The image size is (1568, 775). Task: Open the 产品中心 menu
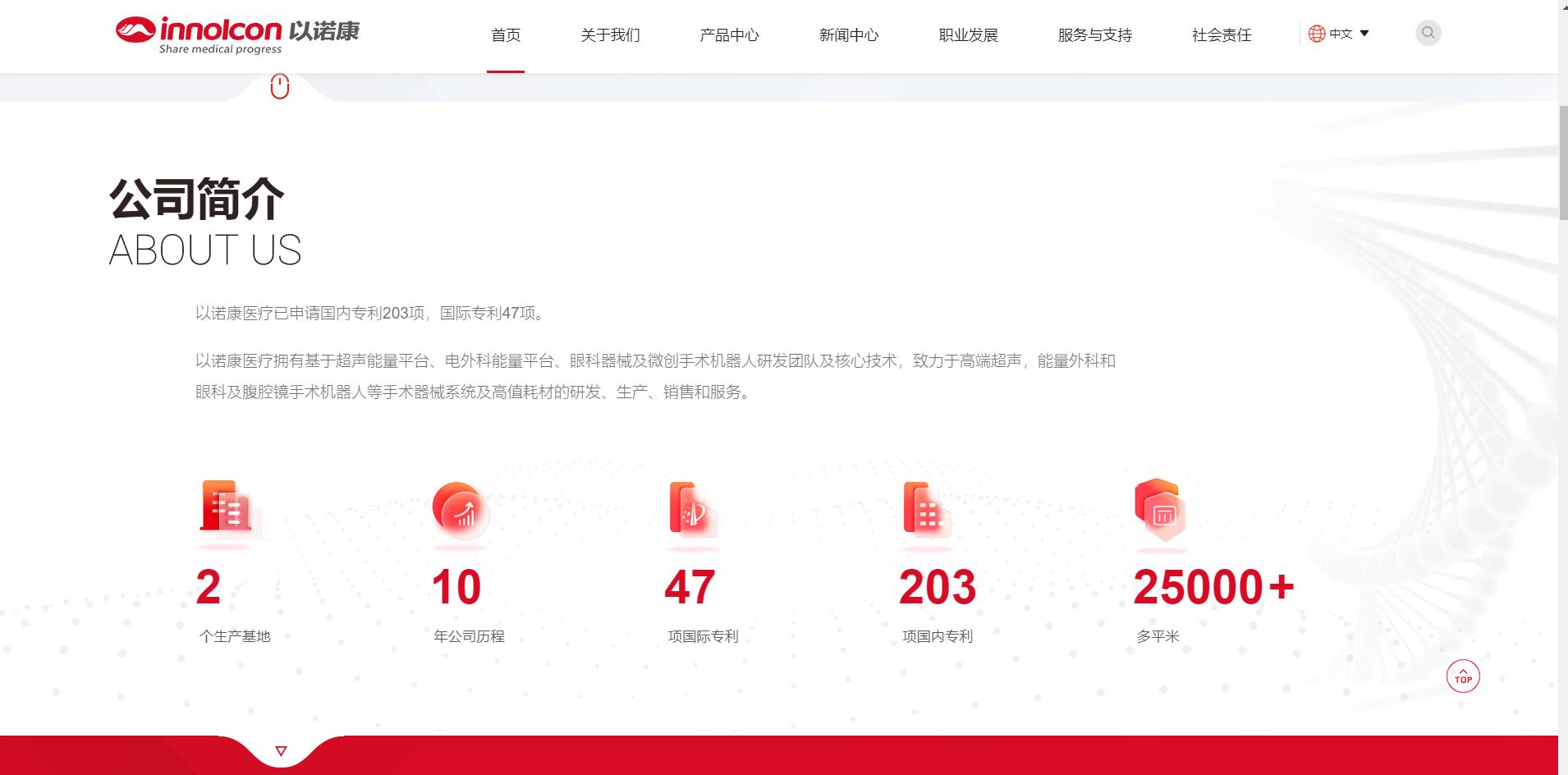tap(729, 35)
